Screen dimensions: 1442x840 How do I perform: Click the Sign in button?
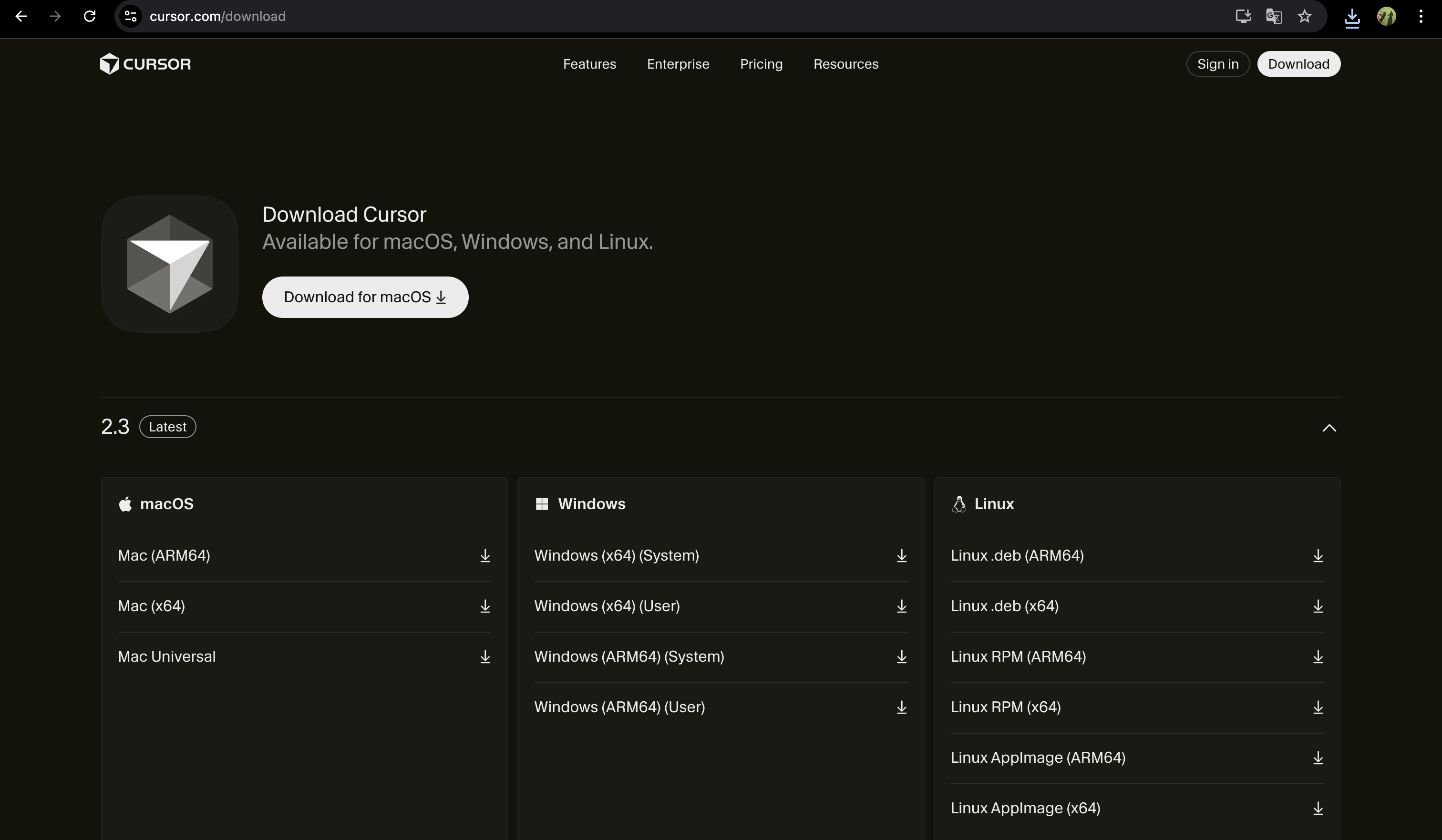[1218, 64]
